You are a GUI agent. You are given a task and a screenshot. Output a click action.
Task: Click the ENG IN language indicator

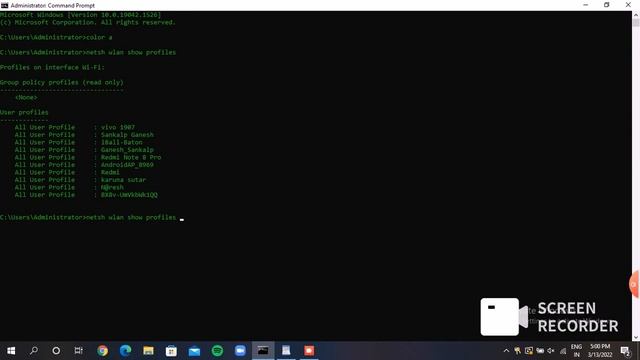click(576, 351)
